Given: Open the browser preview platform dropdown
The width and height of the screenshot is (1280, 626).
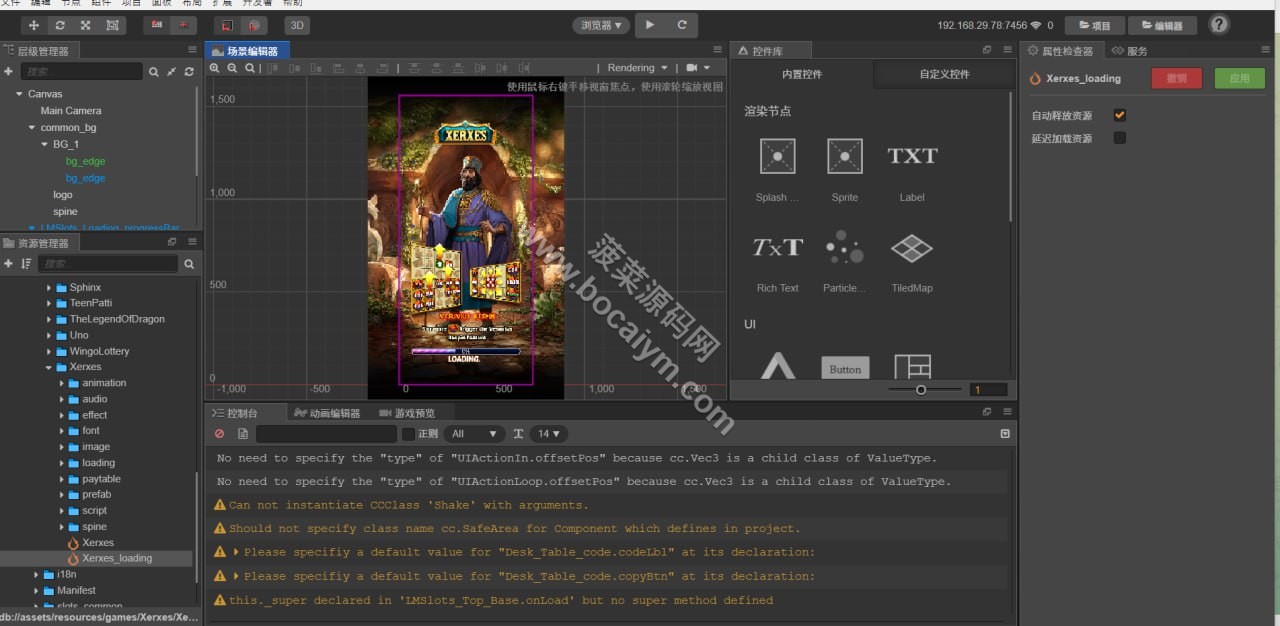Looking at the screenshot, I should pyautogui.click(x=601, y=25).
